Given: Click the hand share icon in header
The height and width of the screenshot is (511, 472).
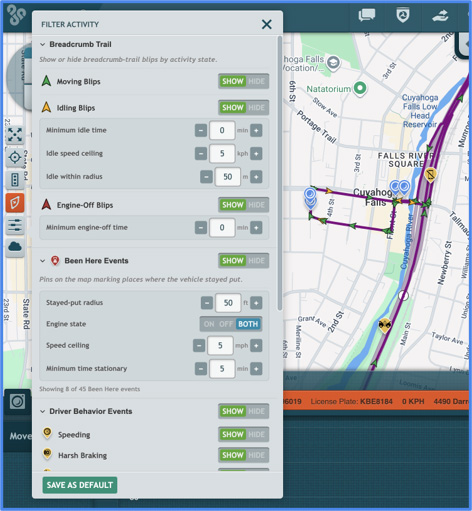Looking at the screenshot, I should [x=440, y=16].
